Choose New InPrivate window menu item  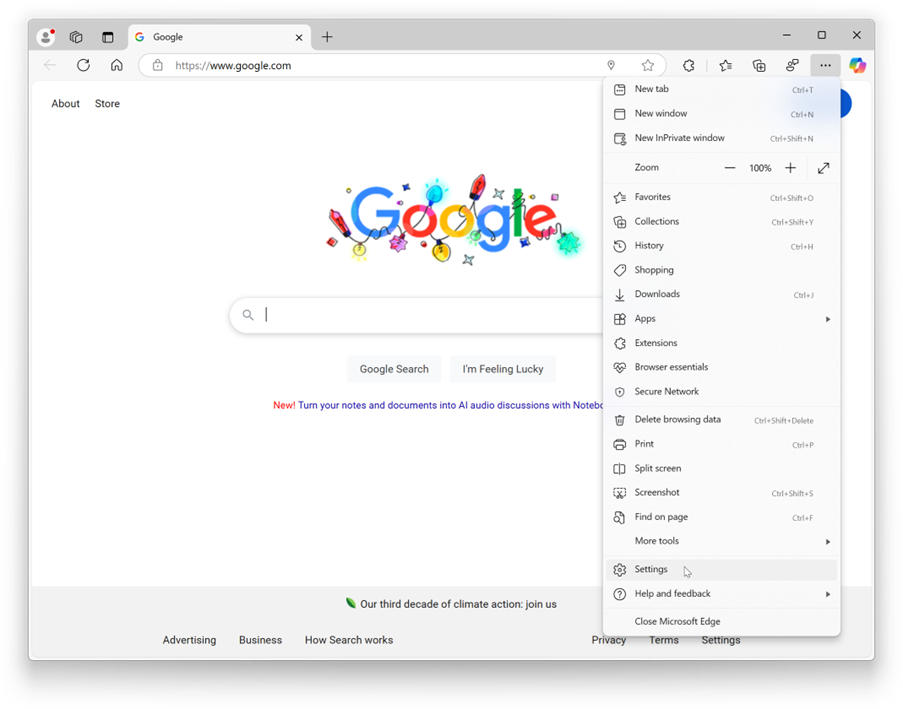(679, 138)
